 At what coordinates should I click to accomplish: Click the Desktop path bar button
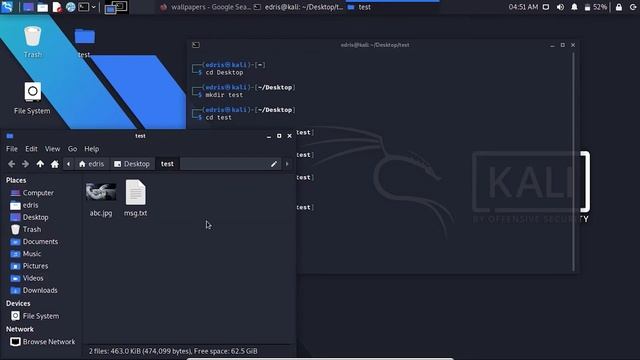132,164
